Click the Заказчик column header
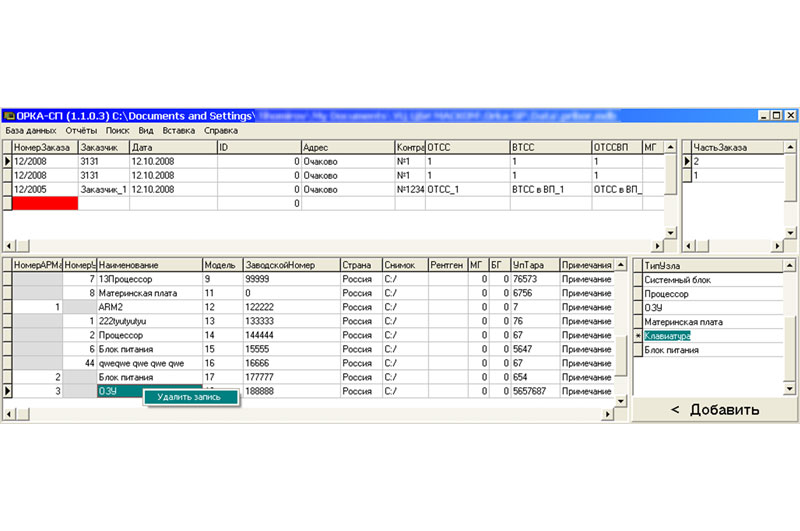This screenshot has width=800, height=531. point(104,147)
